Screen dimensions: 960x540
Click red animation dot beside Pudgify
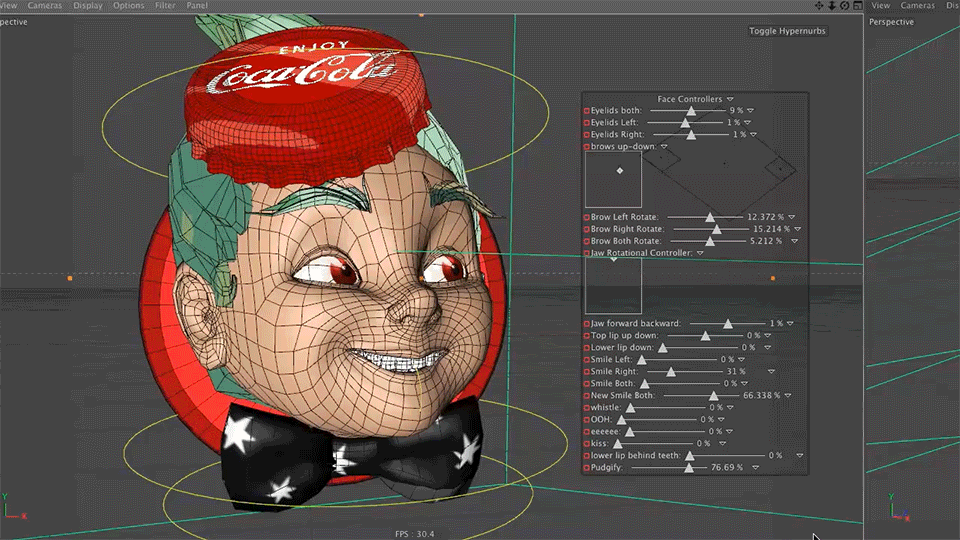587,468
